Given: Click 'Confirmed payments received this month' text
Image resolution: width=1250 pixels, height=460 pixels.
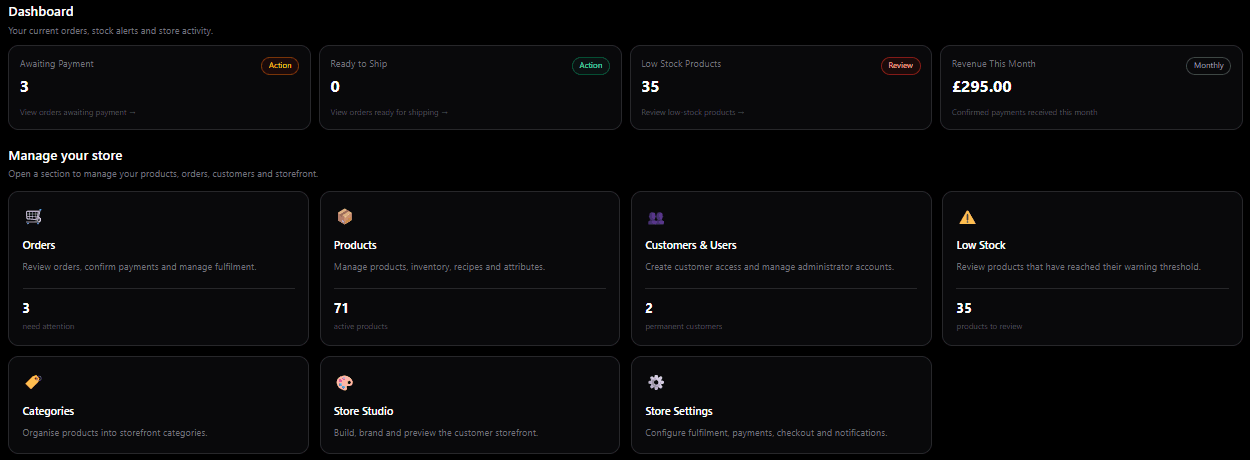Looking at the screenshot, I should pyautogui.click(x=1025, y=112).
